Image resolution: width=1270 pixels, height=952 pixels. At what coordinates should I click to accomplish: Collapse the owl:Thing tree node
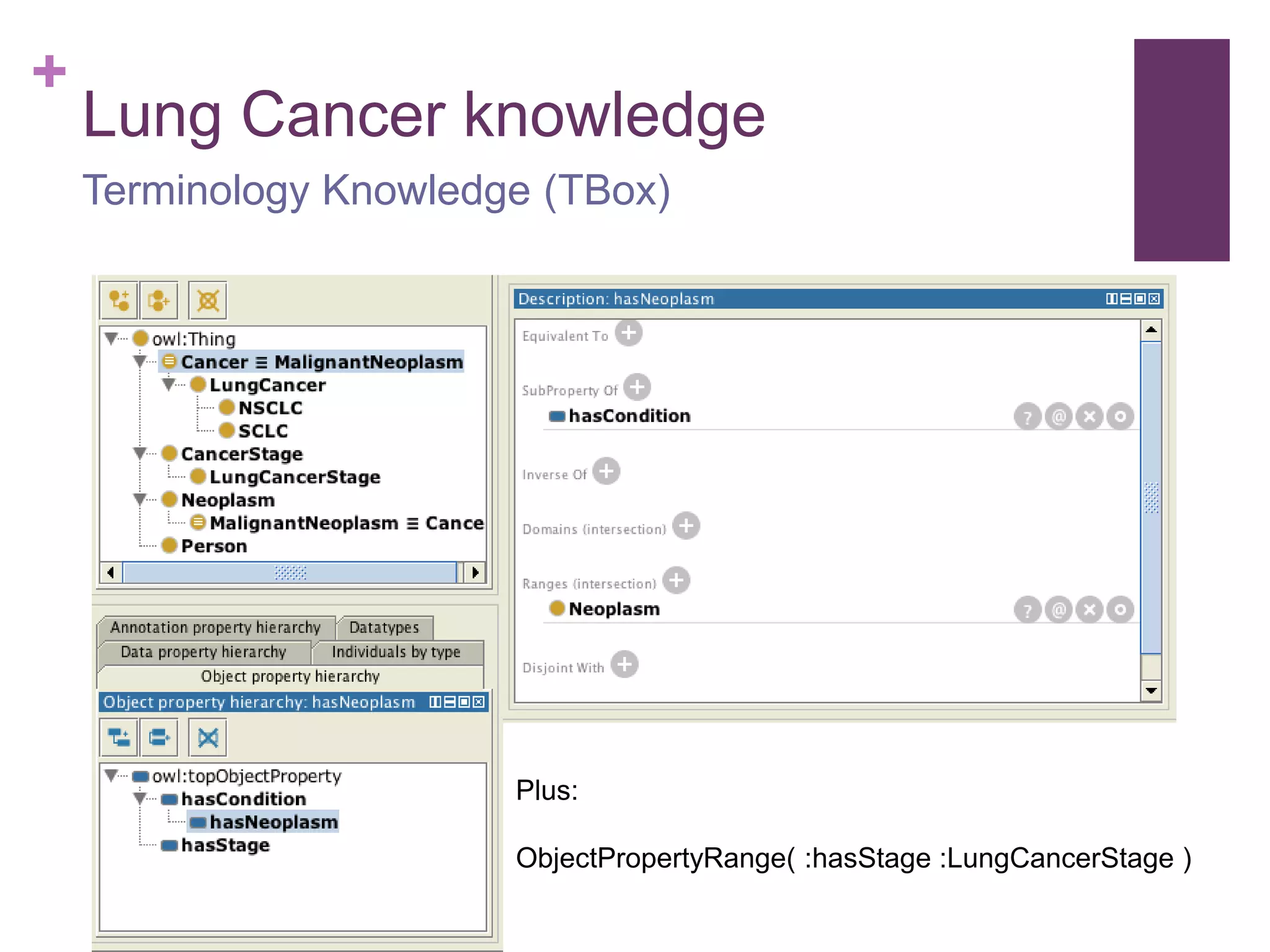pyautogui.click(x=111, y=338)
